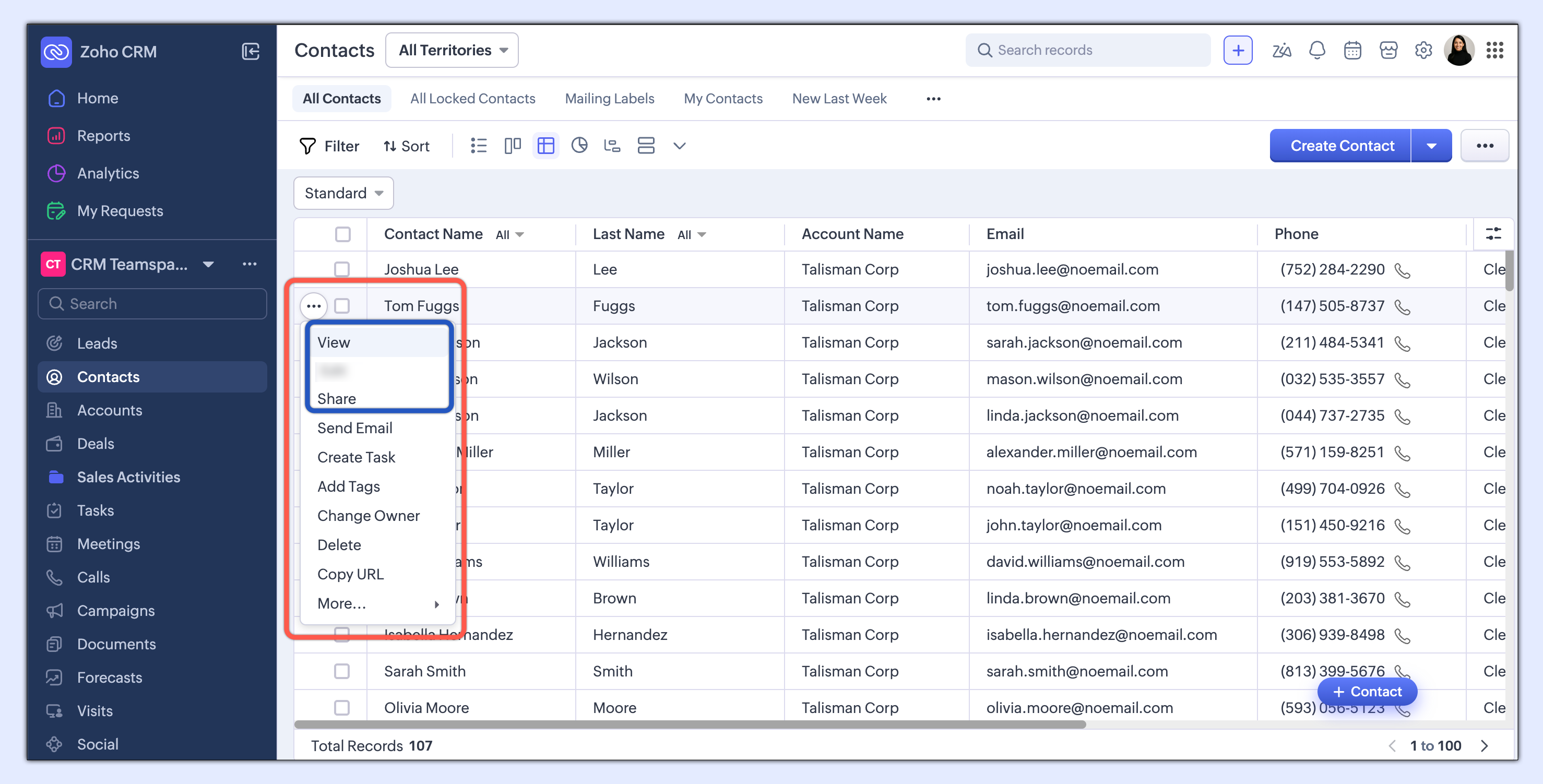Choose Send Email from context menu
The width and height of the screenshot is (1543, 784).
tap(354, 428)
